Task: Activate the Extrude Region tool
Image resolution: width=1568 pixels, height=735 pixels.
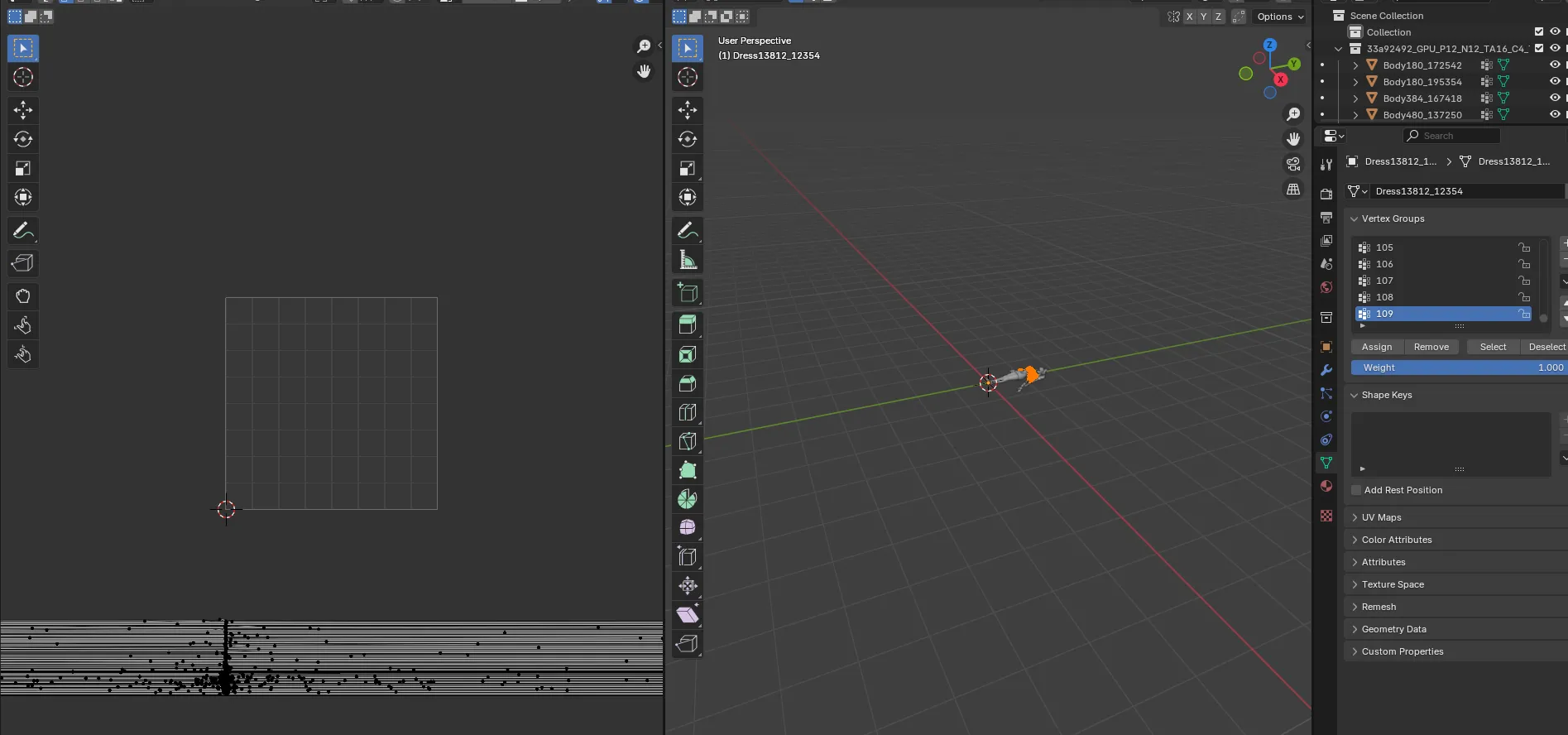Action: point(688,325)
